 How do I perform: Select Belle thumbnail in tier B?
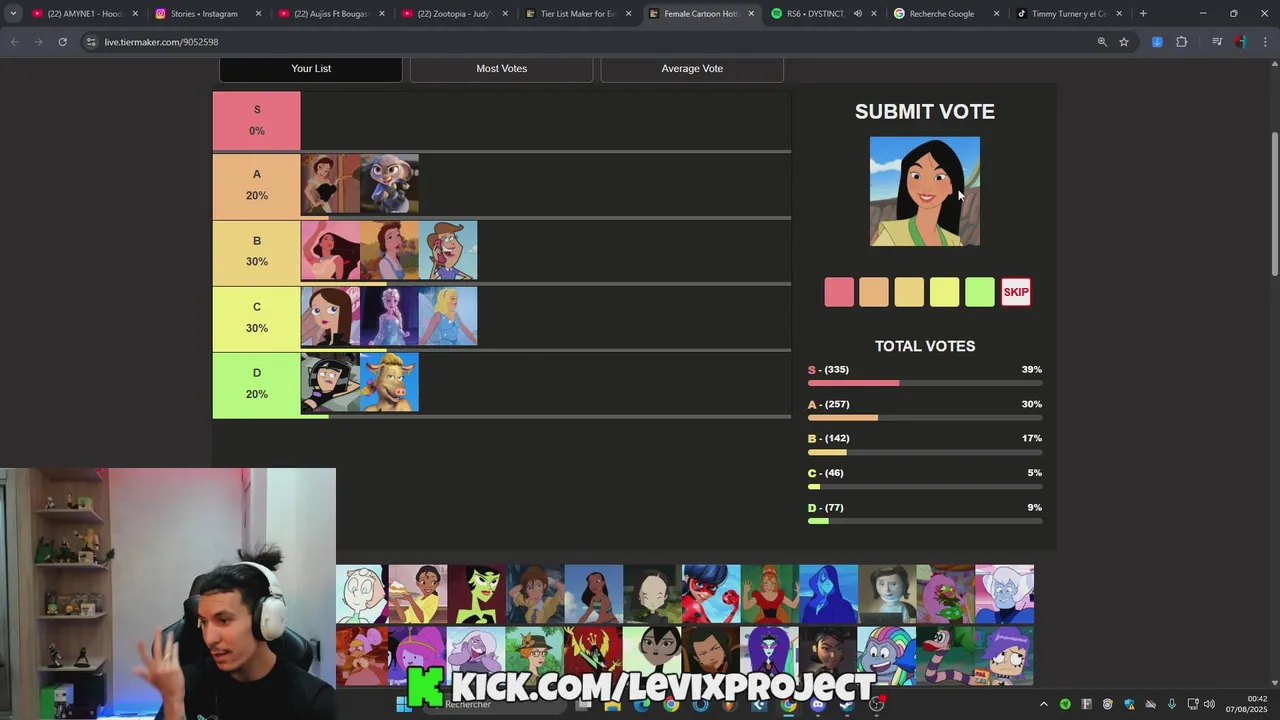pyautogui.click(x=389, y=251)
